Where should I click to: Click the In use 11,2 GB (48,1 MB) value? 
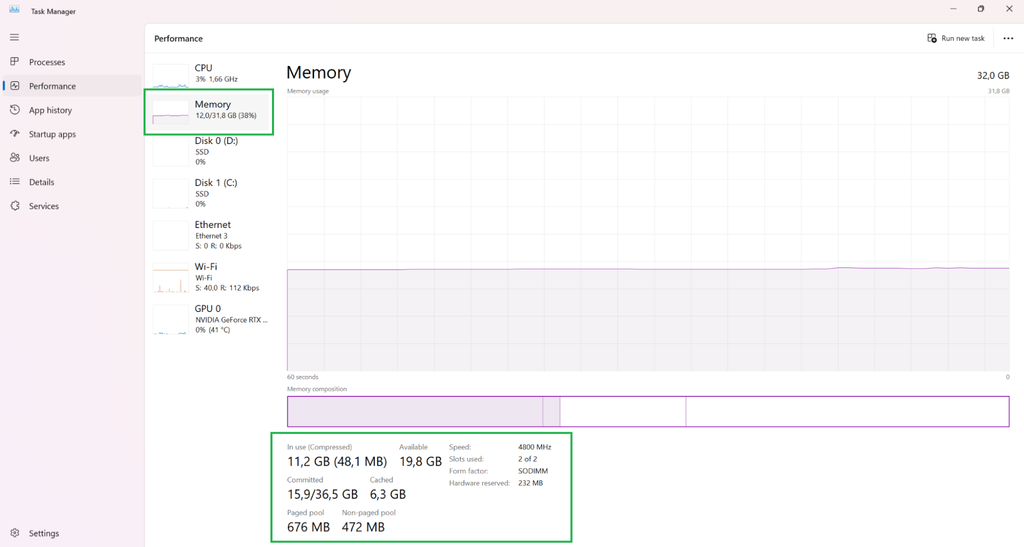pos(337,461)
